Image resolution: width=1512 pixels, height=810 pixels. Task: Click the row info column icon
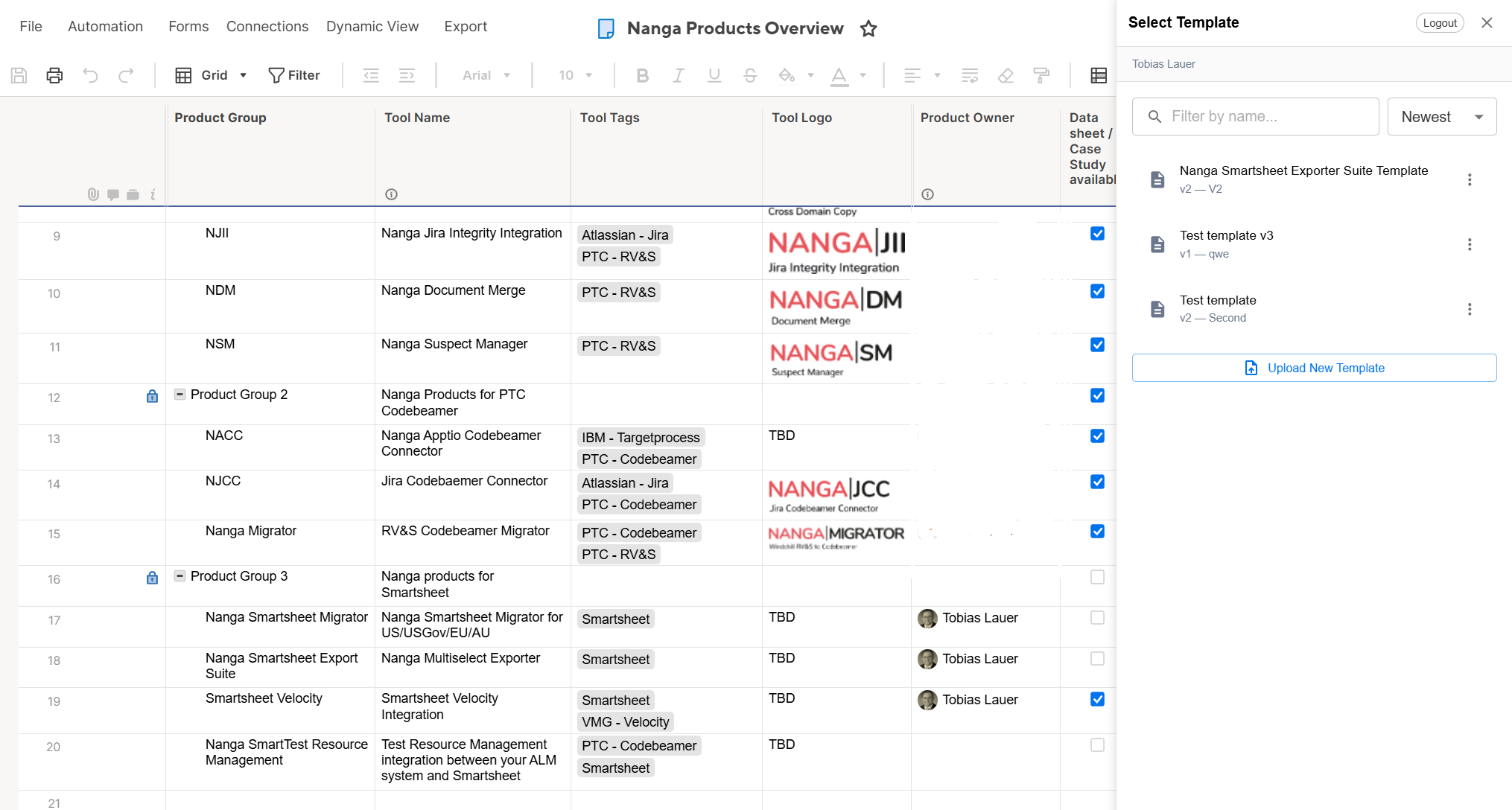pyautogui.click(x=153, y=194)
